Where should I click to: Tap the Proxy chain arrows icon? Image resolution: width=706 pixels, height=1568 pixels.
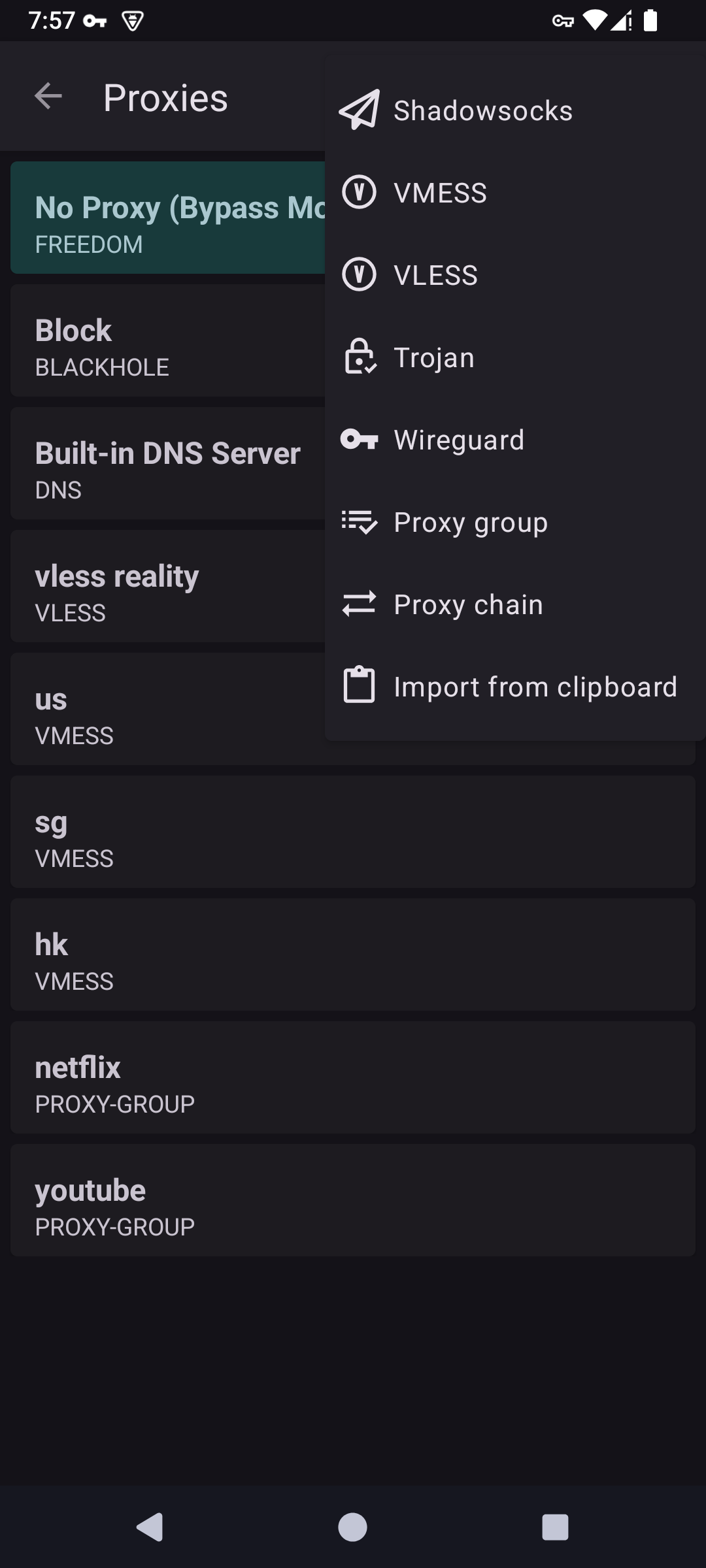tap(359, 604)
